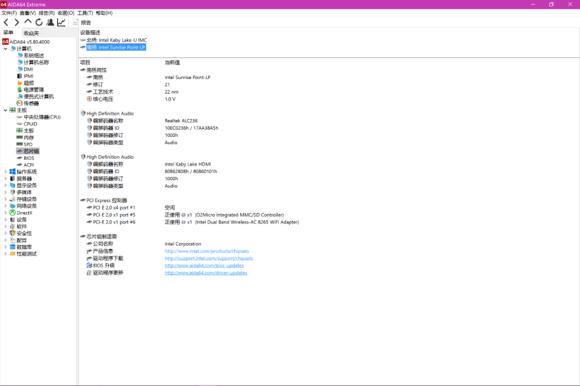Switch to the 收藏夹 favorites tab
This screenshot has height=386, width=580.
31,33
